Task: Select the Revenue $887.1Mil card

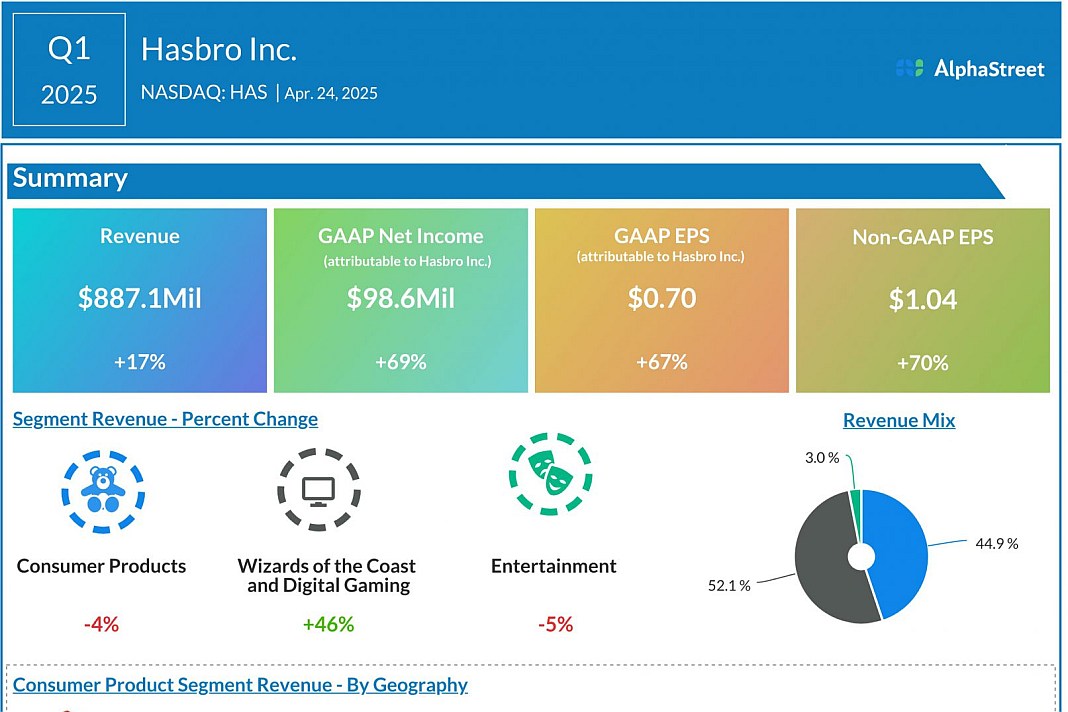Action: click(x=140, y=300)
